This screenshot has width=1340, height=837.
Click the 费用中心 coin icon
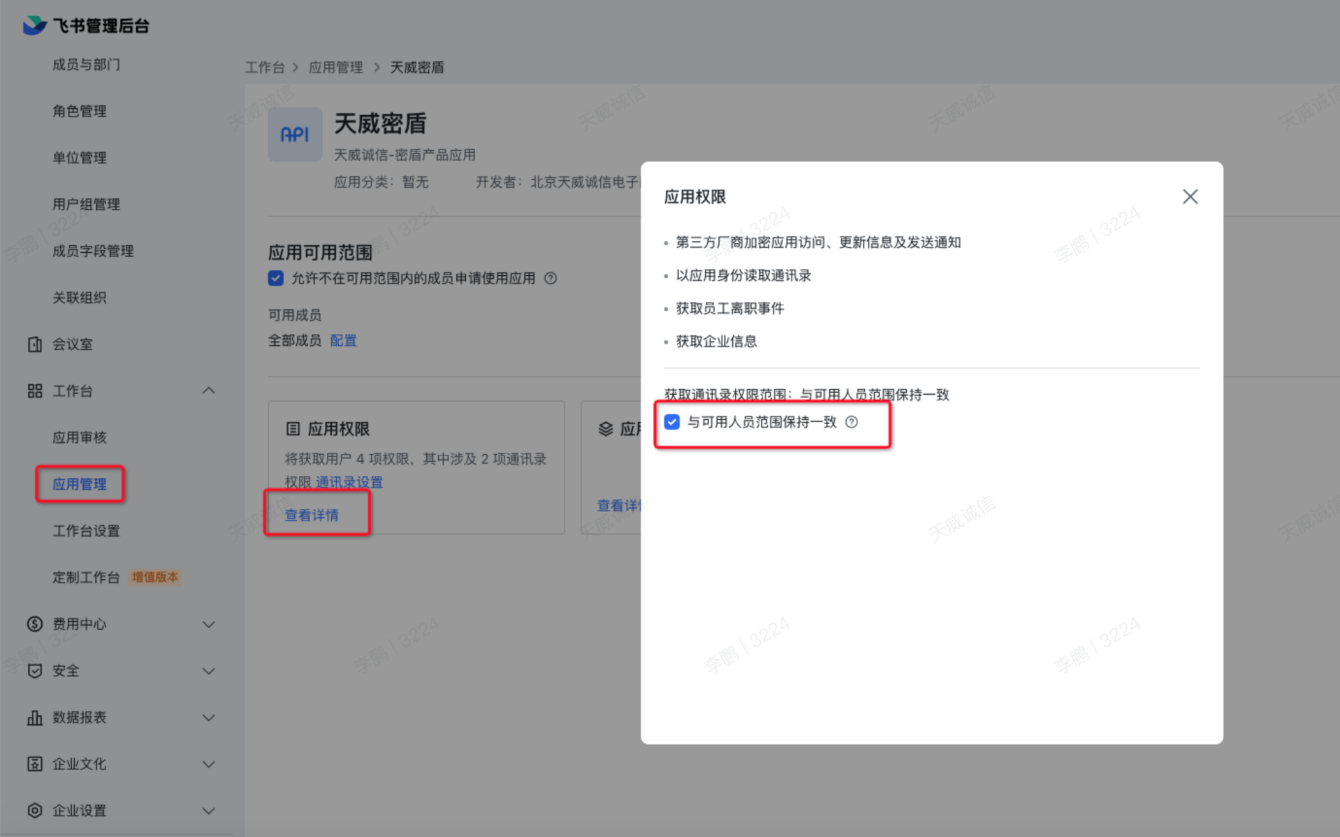[35, 624]
